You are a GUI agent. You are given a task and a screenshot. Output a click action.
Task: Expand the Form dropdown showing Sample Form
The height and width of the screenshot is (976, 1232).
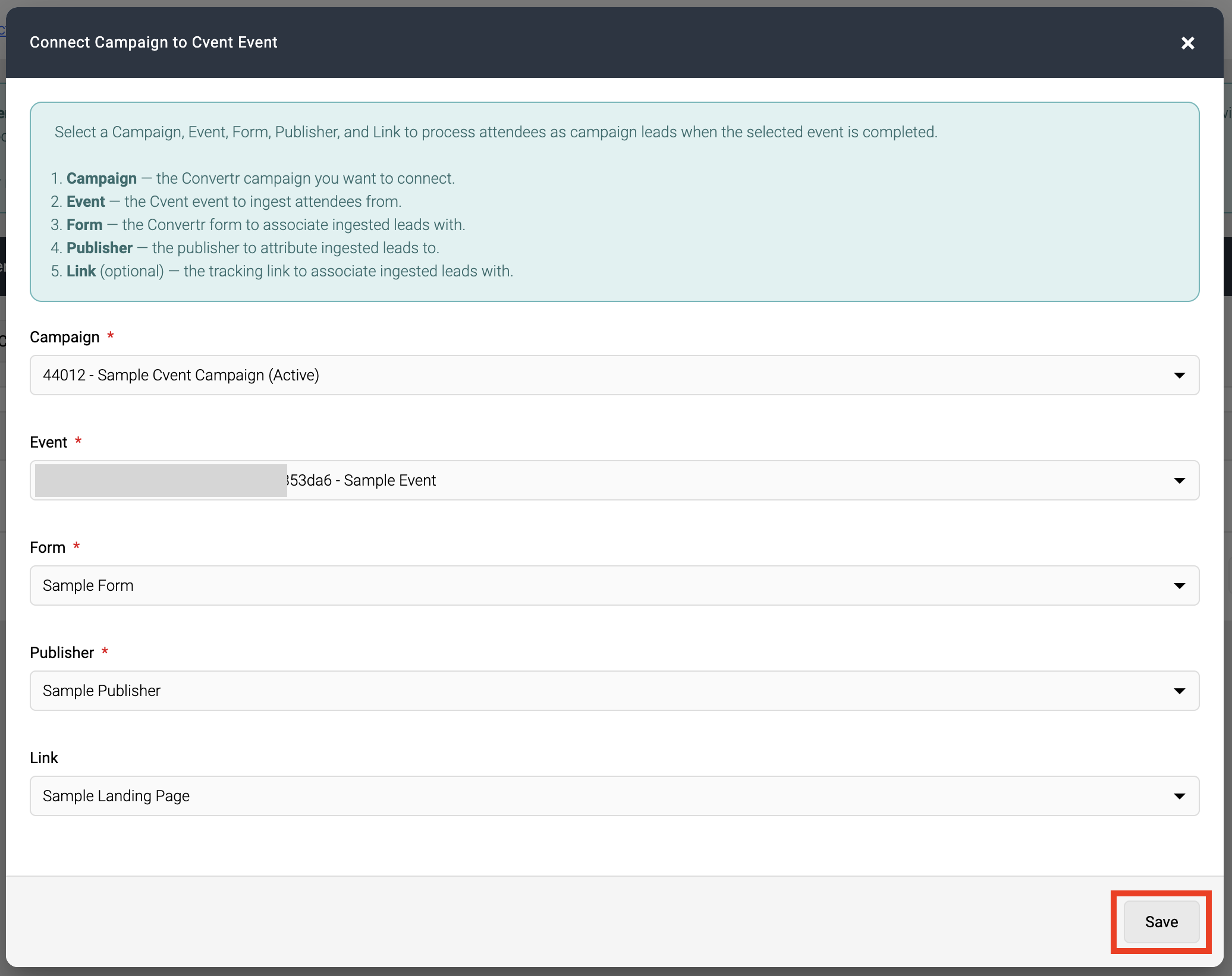coord(614,585)
